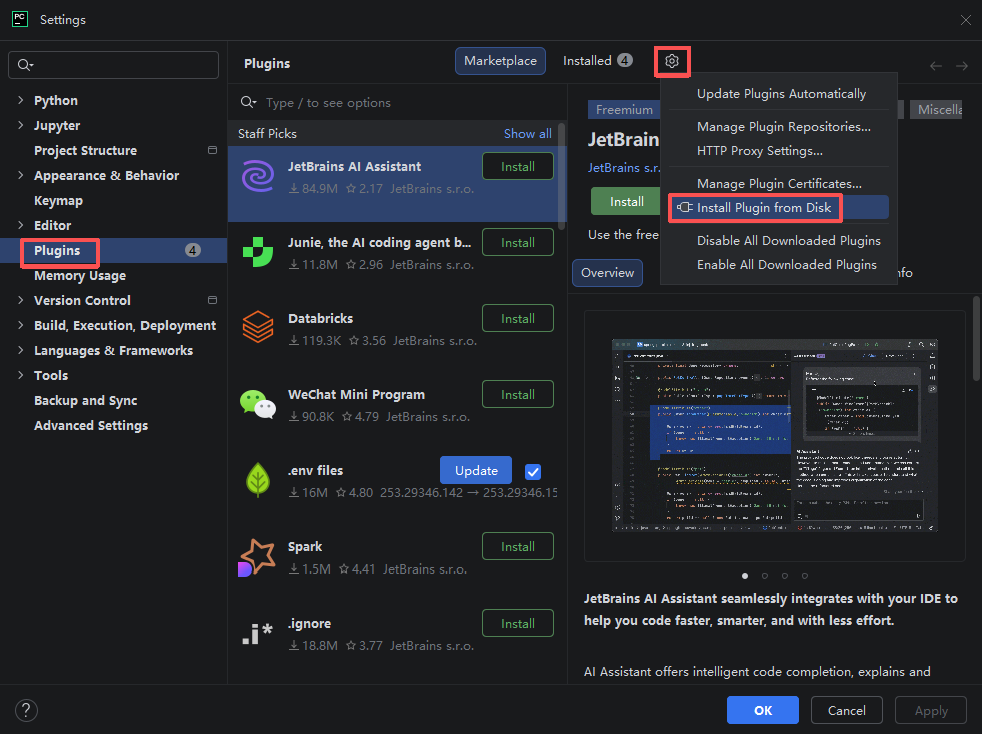Click the .env files leaf icon
The height and width of the screenshot is (734, 982).
click(x=257, y=480)
